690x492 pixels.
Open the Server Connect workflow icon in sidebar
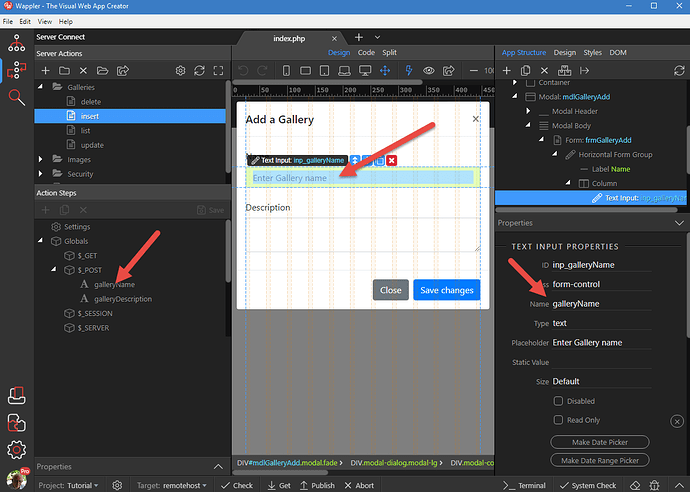pos(16,70)
